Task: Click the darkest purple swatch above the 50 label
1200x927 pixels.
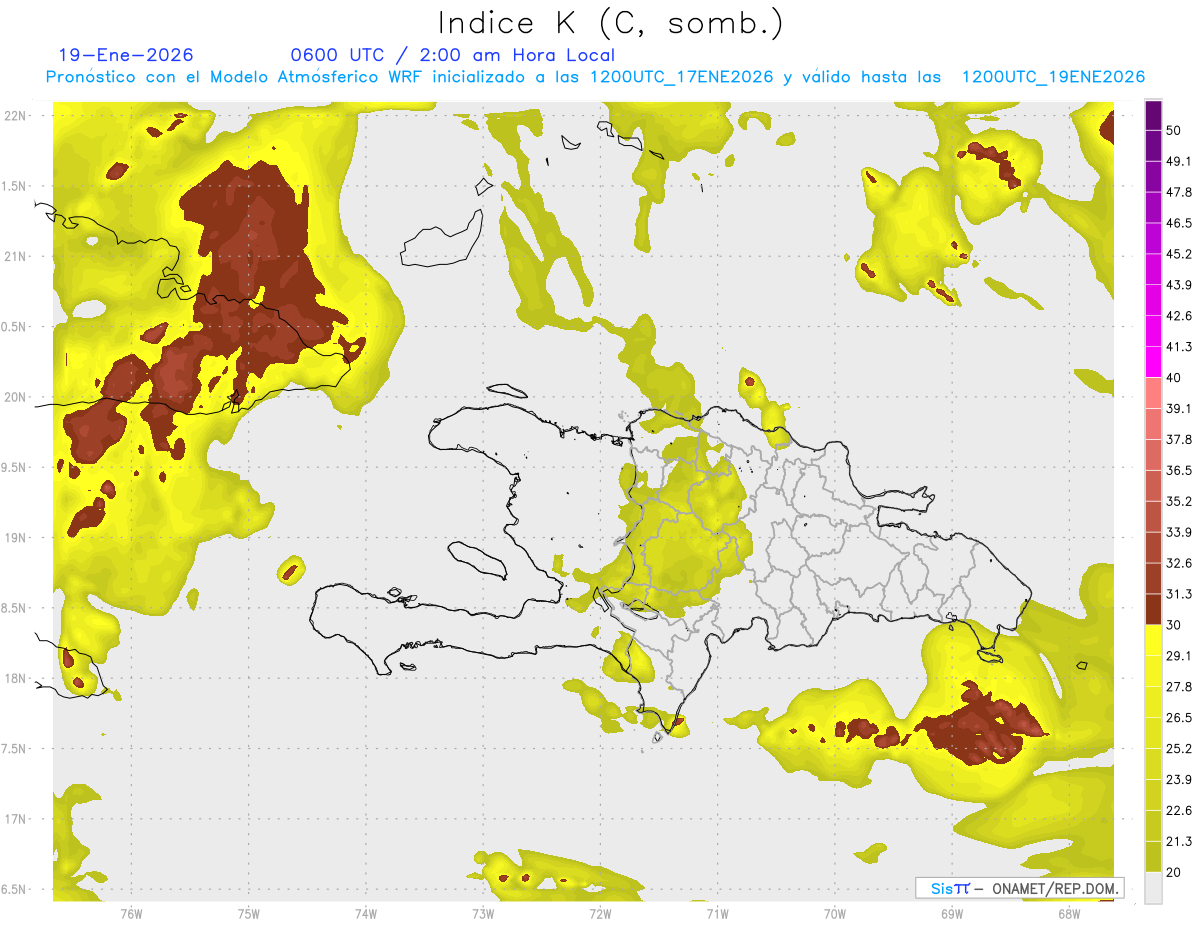Action: point(1154,114)
